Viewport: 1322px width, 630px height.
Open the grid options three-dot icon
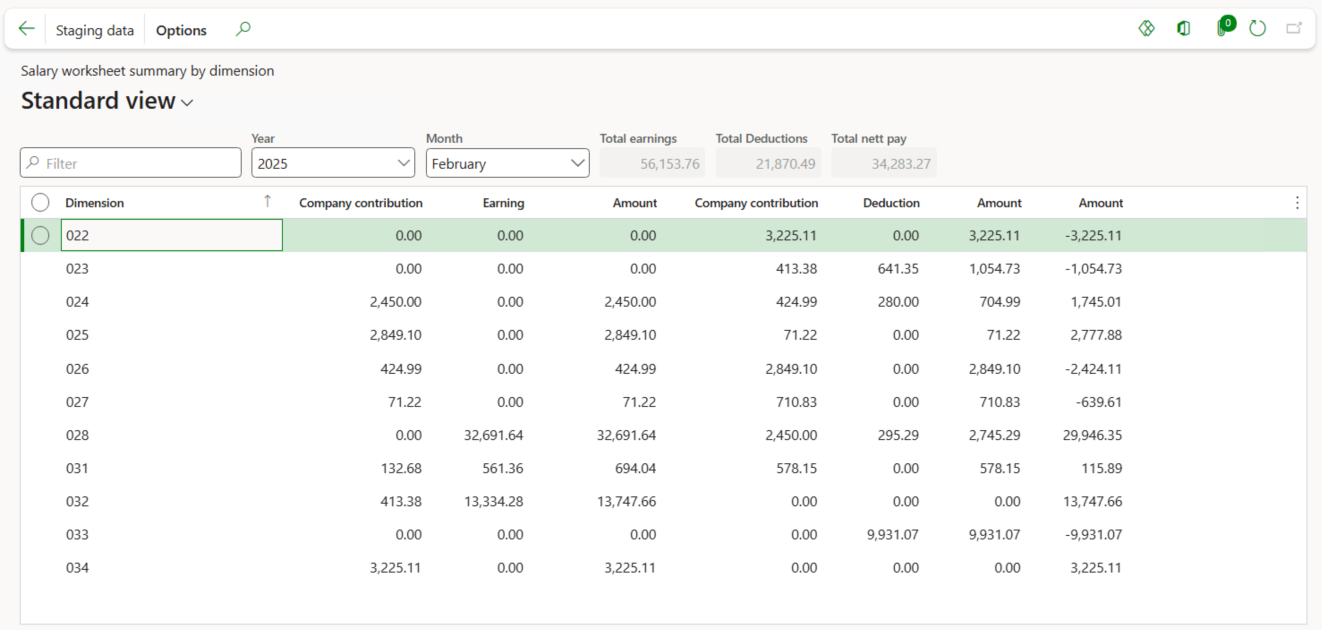pyautogui.click(x=1297, y=203)
